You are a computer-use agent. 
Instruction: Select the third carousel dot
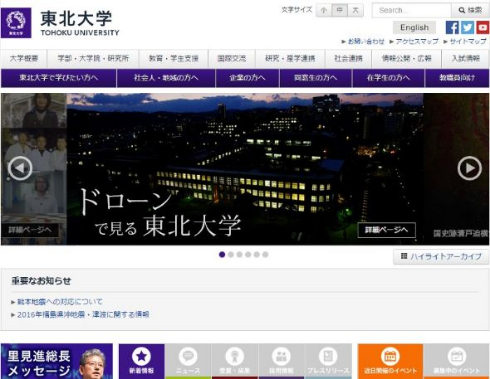tap(239, 255)
